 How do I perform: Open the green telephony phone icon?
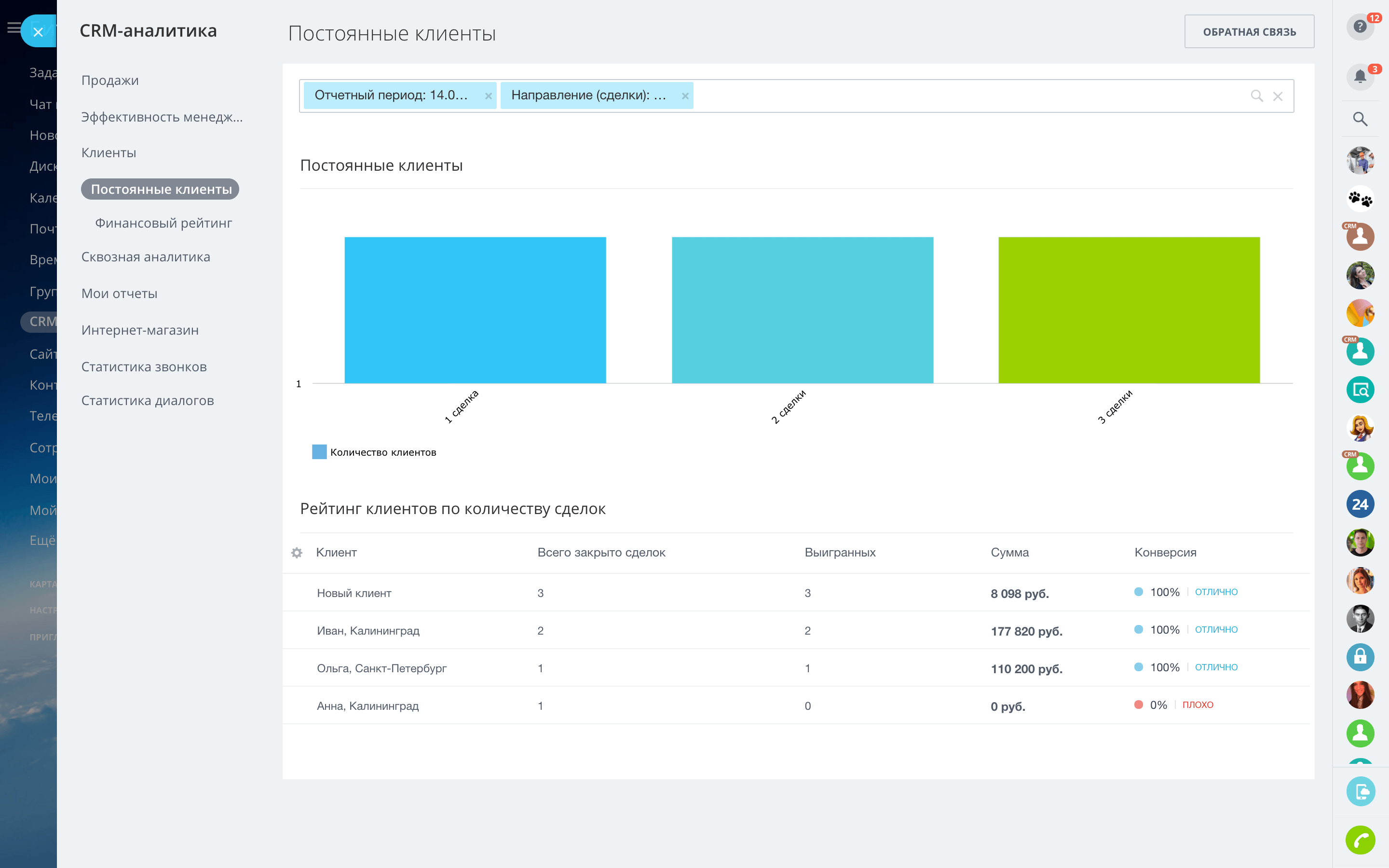point(1360,841)
